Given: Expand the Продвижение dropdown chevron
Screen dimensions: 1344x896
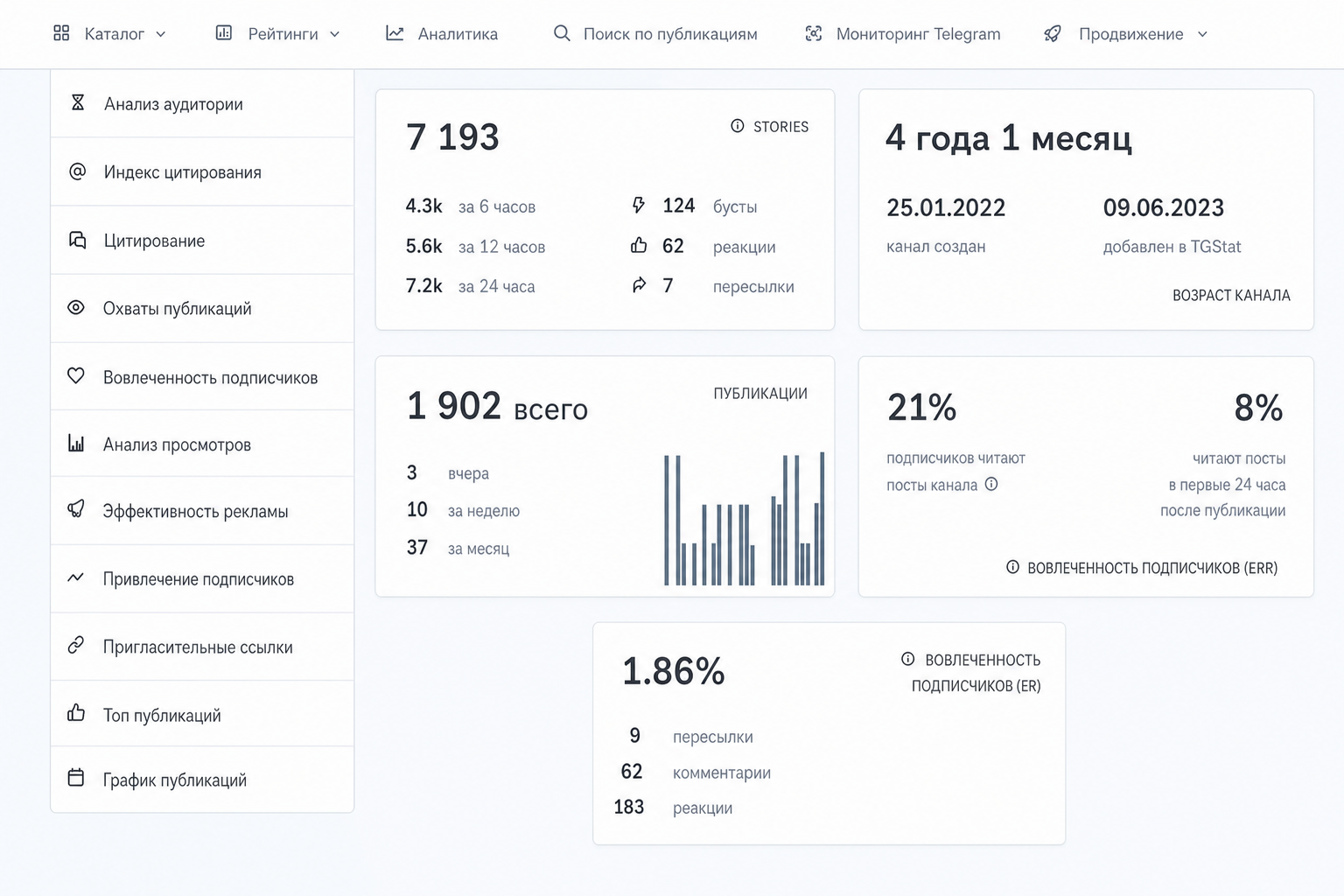Looking at the screenshot, I should [x=1202, y=34].
